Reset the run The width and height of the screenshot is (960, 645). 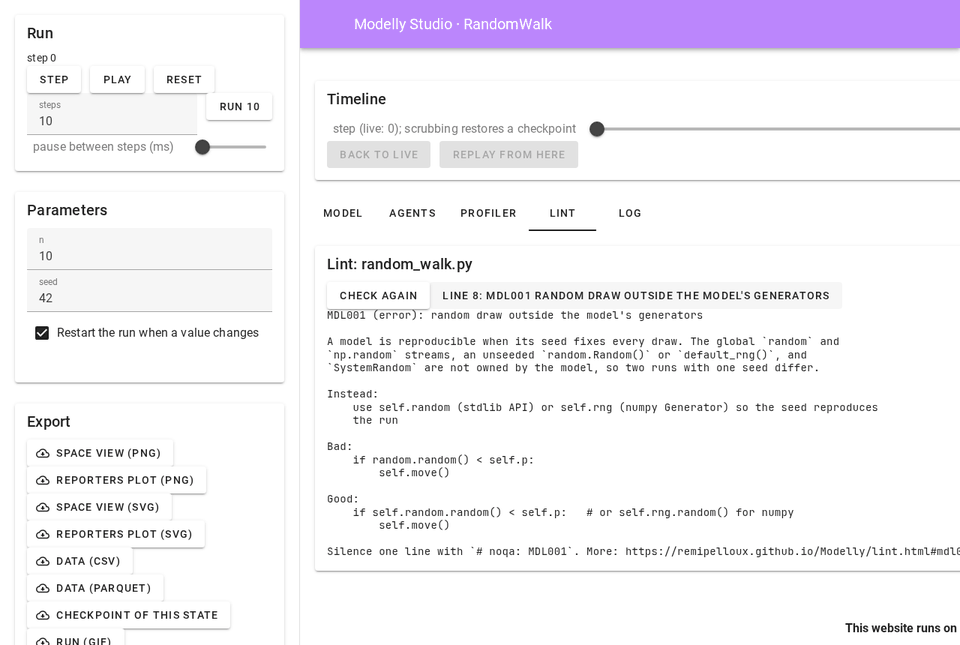click(x=184, y=80)
